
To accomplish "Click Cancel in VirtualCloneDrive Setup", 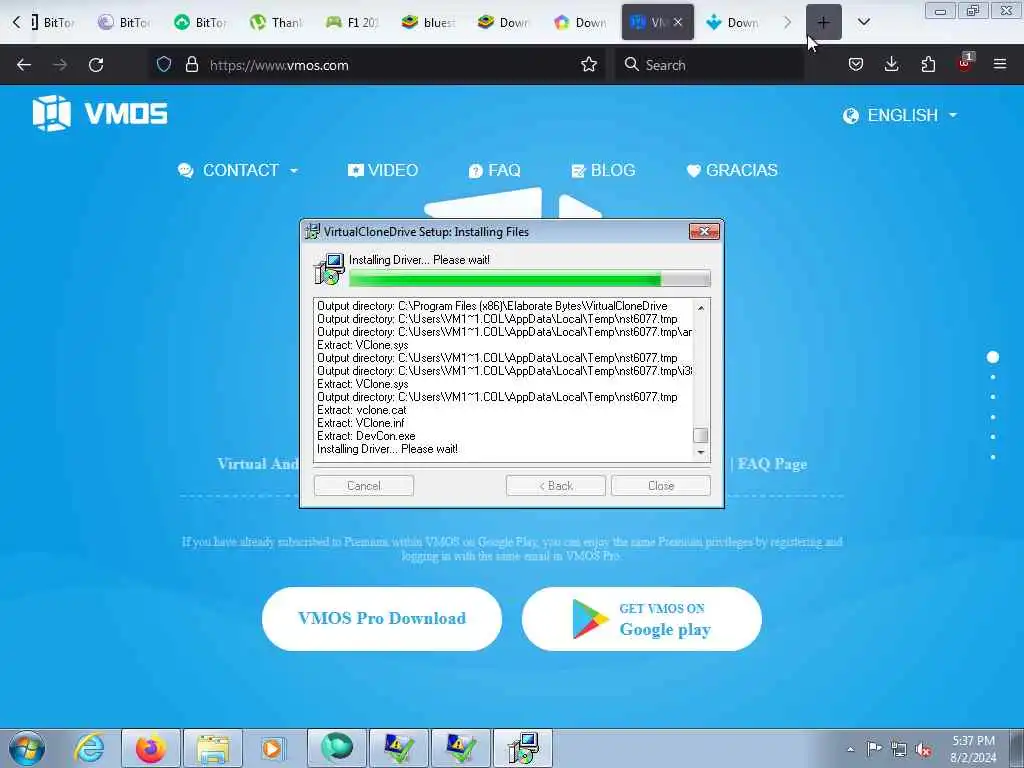I will pos(364,486).
